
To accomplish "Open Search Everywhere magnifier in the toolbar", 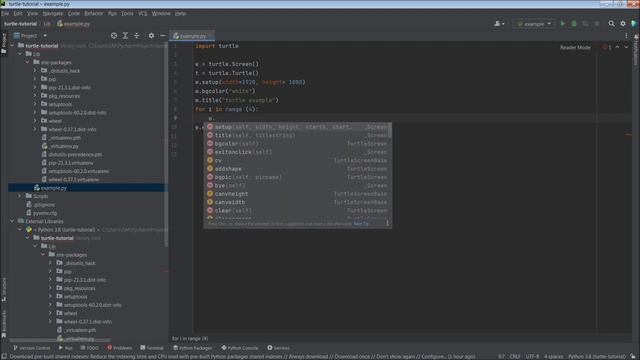I will point(611,24).
